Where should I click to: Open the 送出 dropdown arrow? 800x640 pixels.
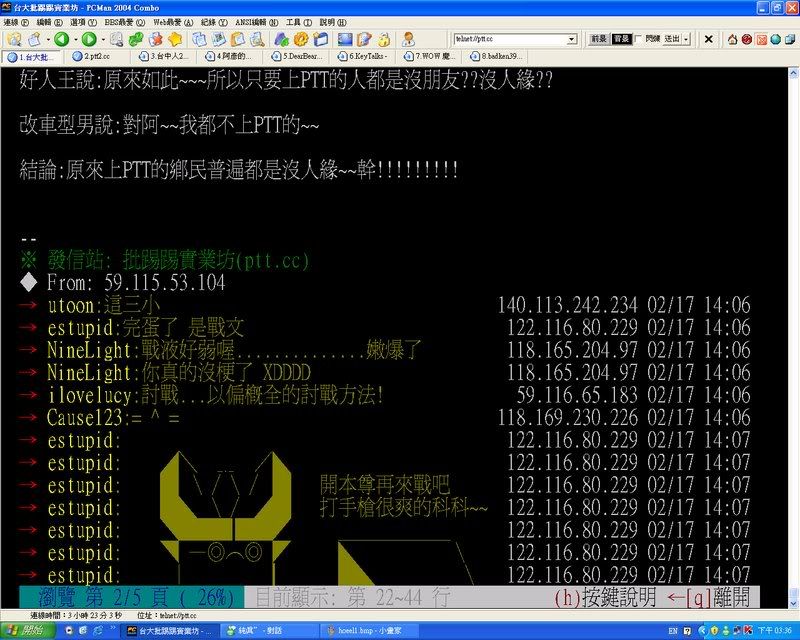pos(685,39)
